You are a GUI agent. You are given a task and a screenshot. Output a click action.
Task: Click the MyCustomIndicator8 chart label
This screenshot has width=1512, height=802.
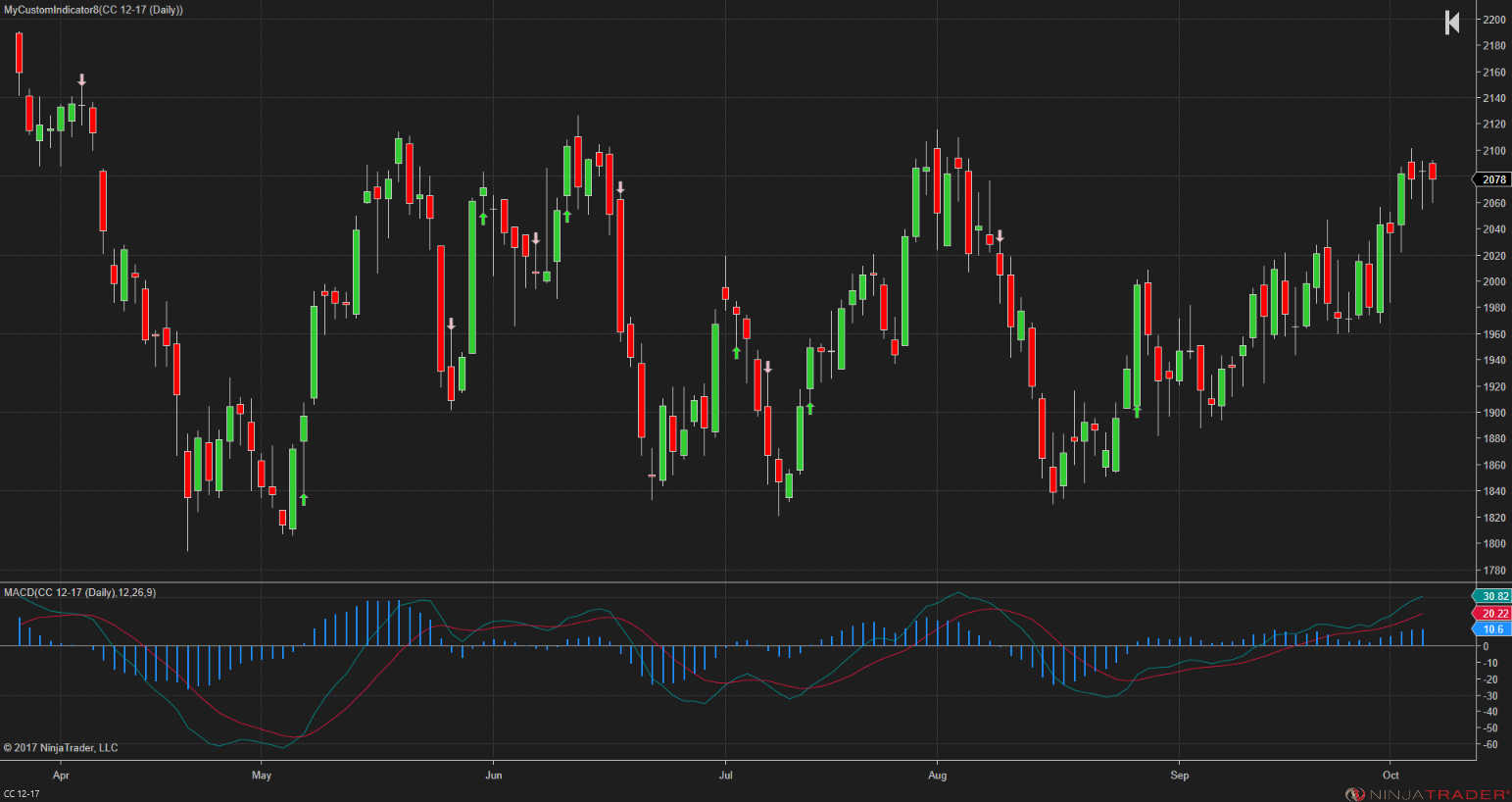point(93,10)
